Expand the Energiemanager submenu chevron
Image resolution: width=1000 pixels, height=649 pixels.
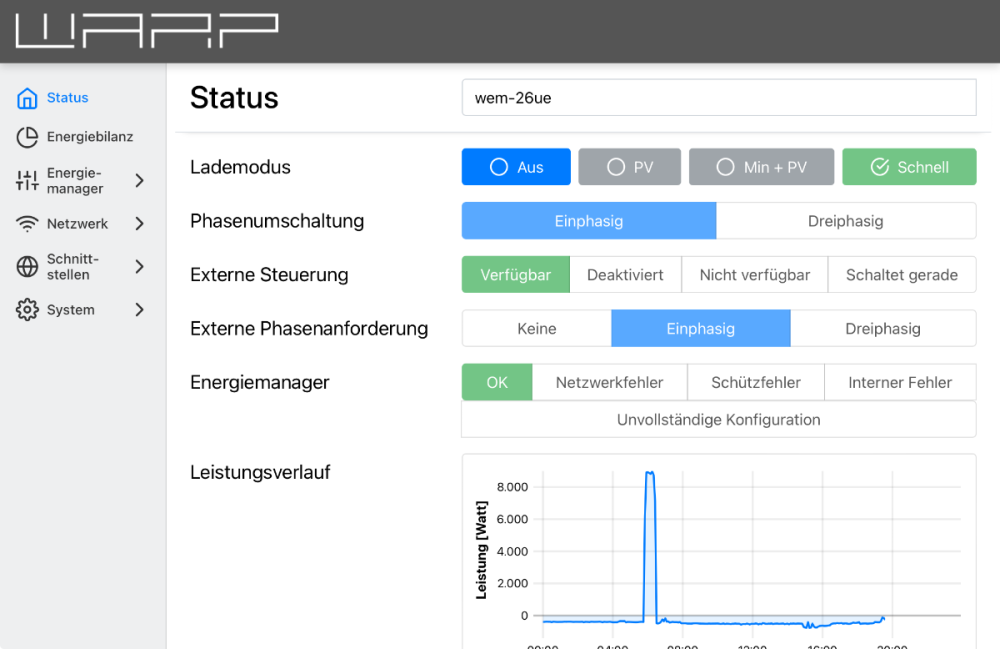[x=139, y=181]
